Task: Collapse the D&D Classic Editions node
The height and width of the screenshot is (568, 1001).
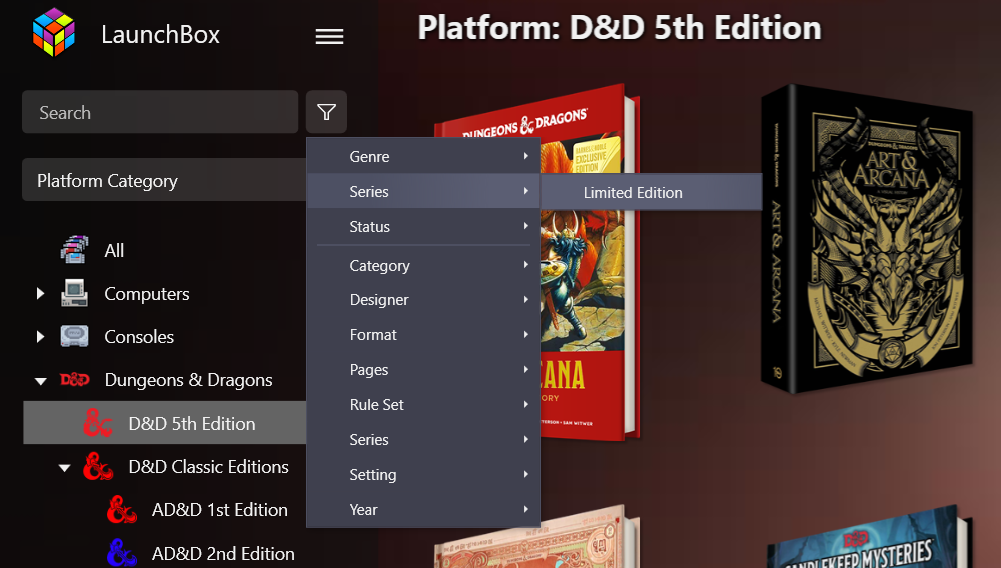Action: pos(64,468)
